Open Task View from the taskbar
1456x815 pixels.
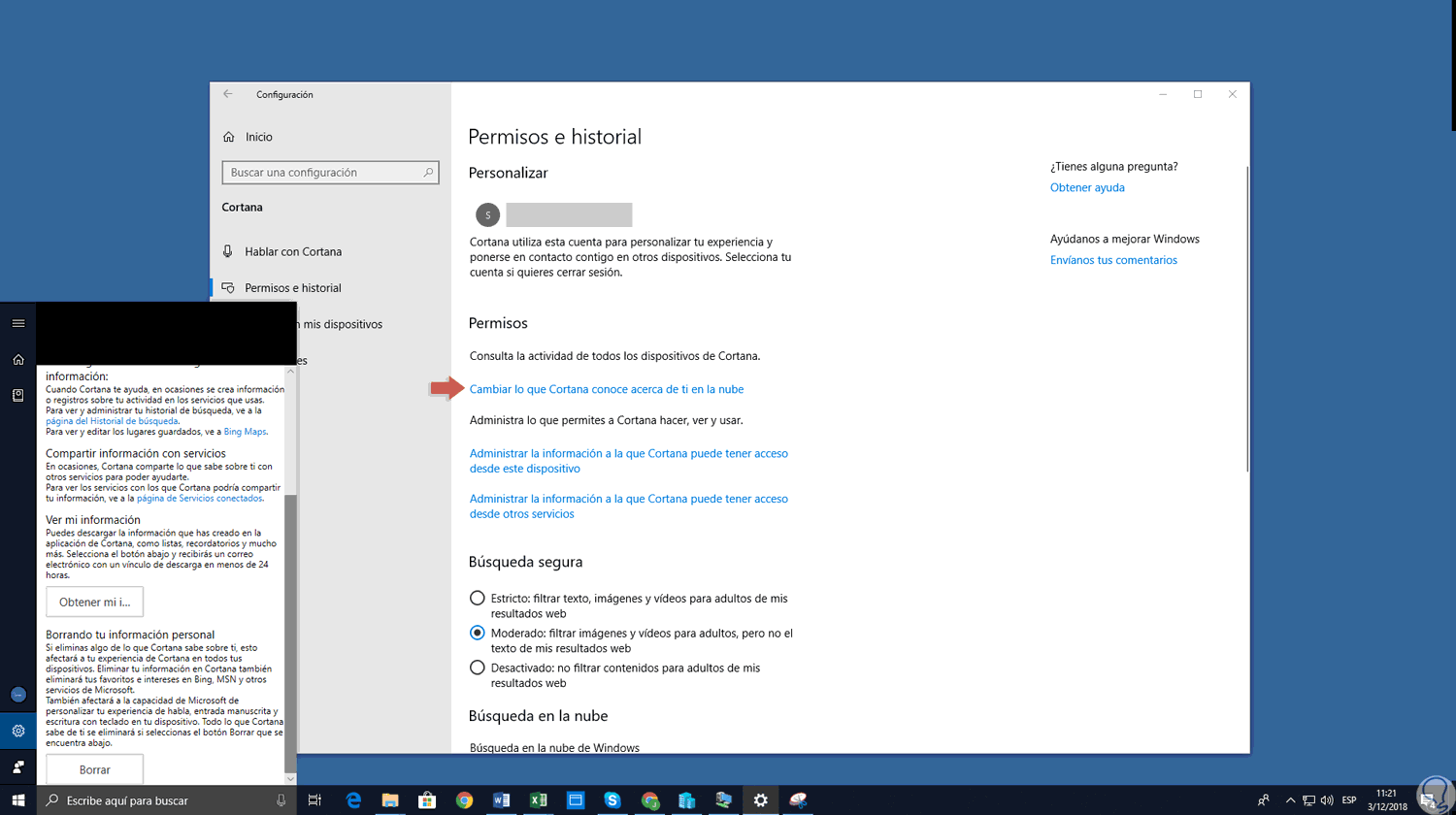click(x=314, y=800)
